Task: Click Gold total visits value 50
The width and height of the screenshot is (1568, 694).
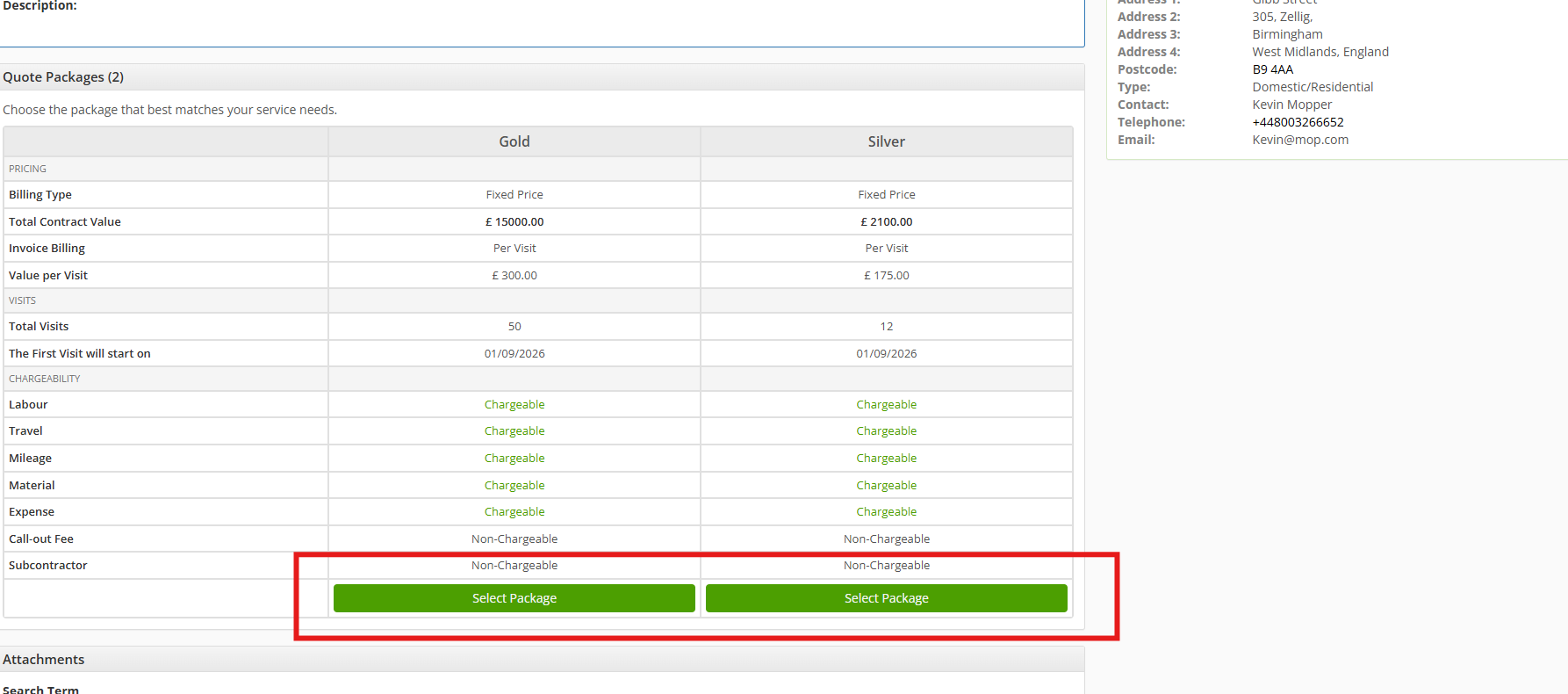Action: point(514,327)
